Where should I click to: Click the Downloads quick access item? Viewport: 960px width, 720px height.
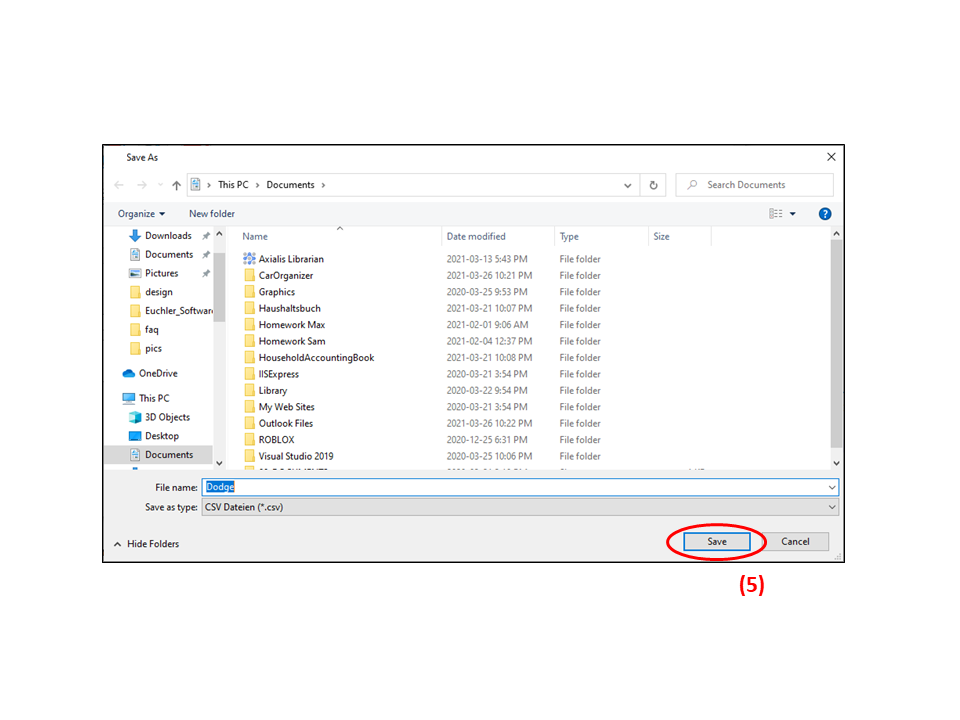coord(167,236)
